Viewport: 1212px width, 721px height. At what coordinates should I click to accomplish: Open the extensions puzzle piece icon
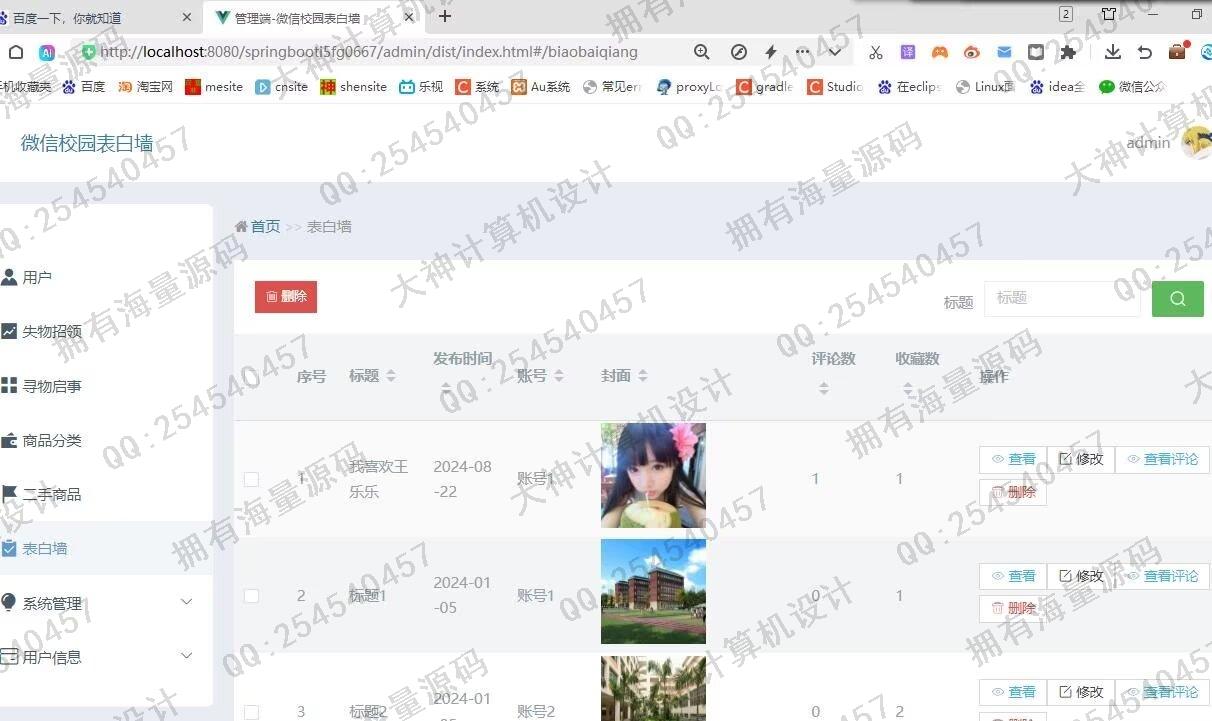click(1068, 52)
